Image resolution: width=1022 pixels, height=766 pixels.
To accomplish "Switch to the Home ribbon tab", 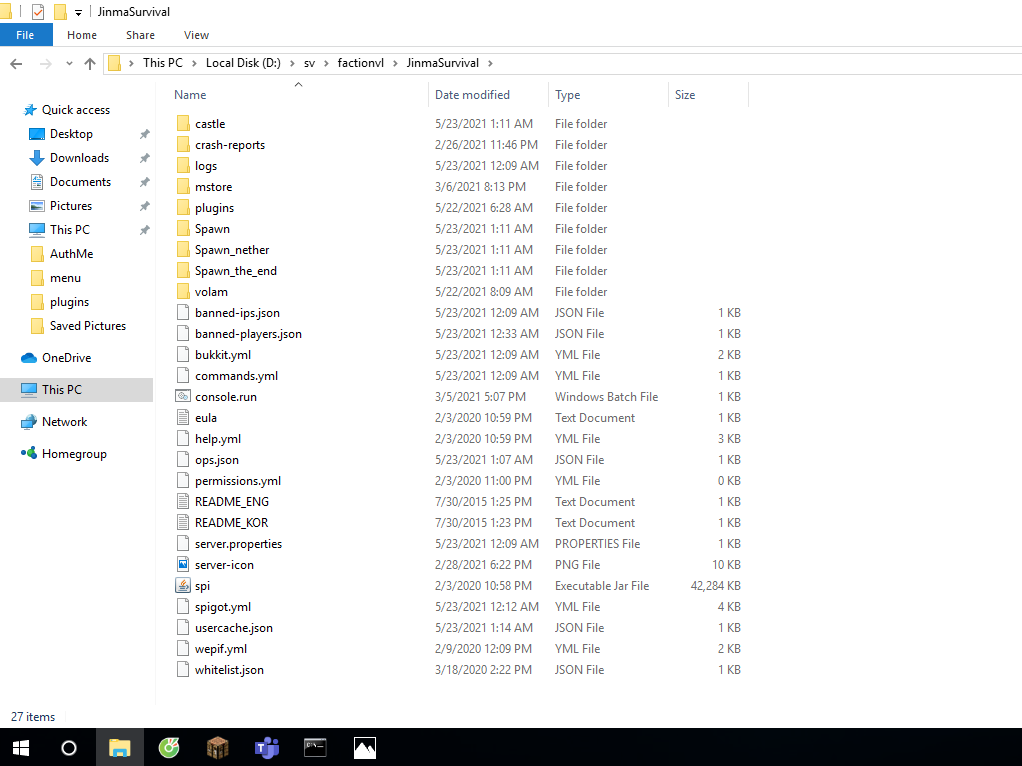I will point(81,35).
